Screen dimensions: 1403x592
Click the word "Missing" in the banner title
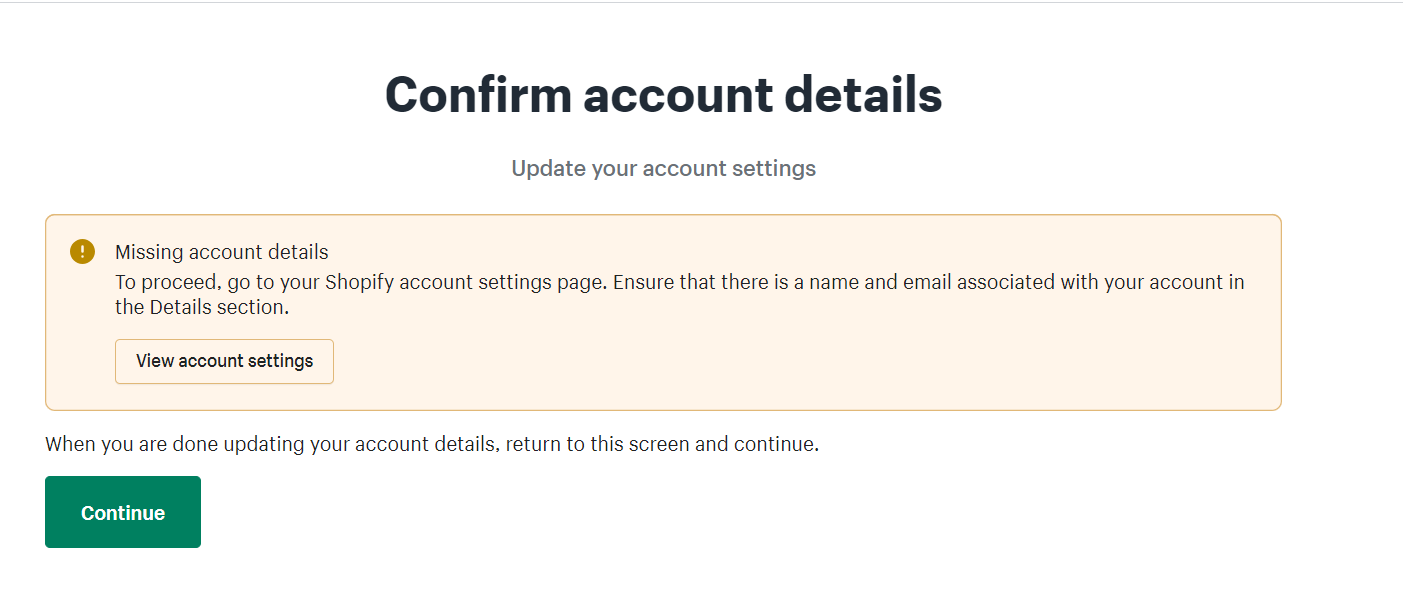(x=150, y=252)
